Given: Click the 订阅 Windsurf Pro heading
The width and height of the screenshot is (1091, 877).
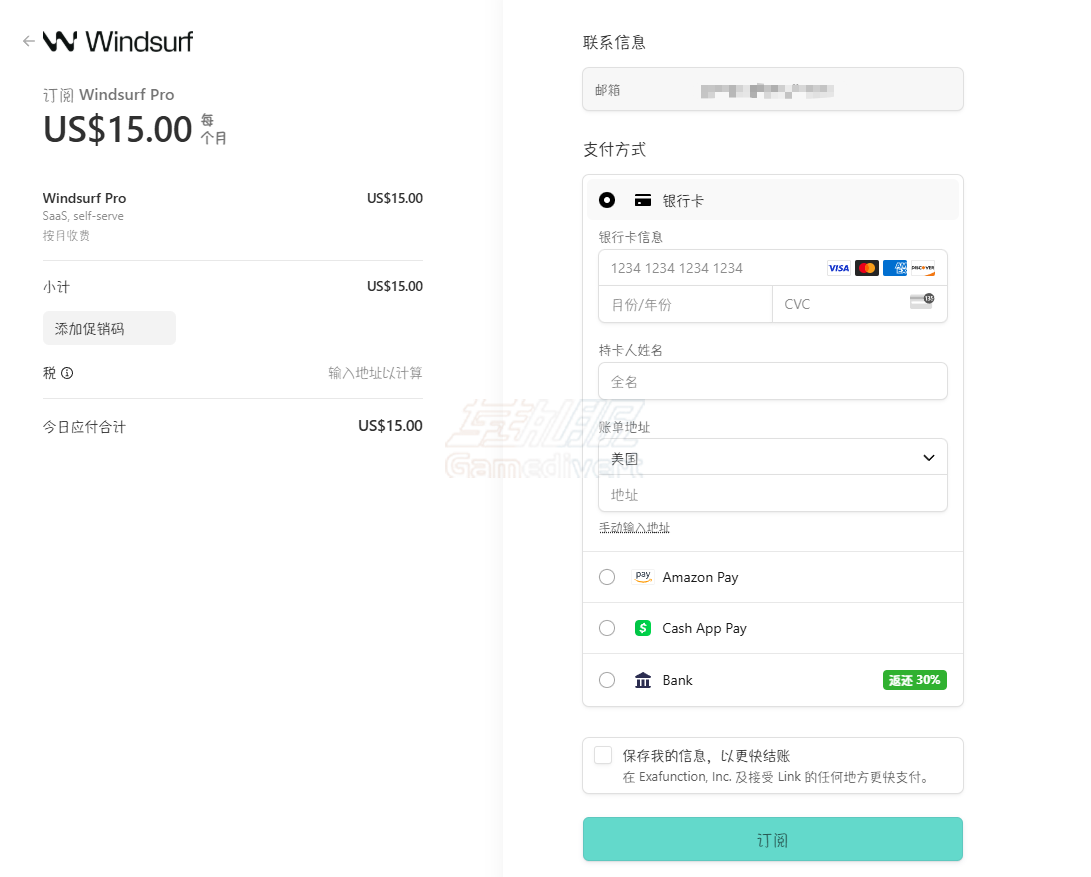Looking at the screenshot, I should (109, 95).
